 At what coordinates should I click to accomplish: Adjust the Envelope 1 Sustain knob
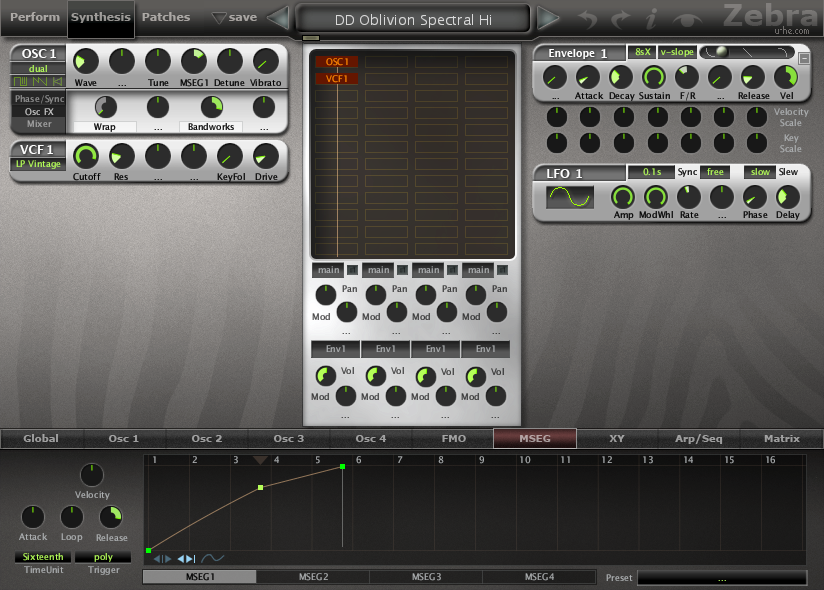click(x=654, y=78)
